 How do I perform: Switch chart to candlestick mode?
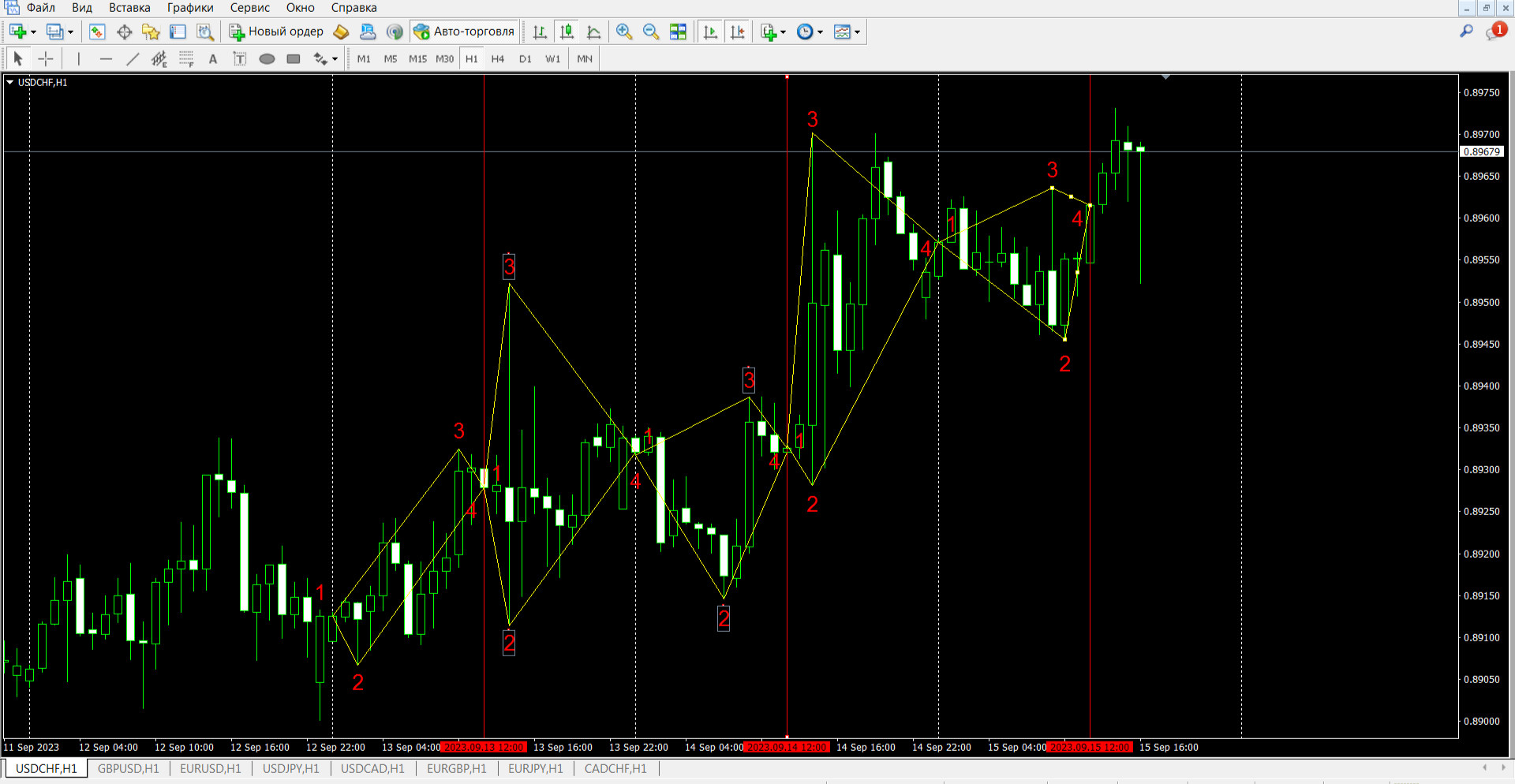[x=567, y=32]
